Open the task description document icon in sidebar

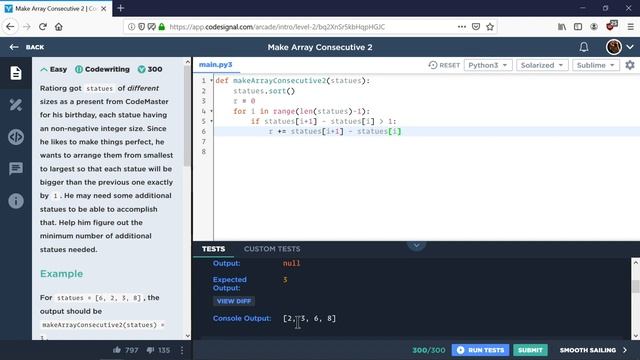click(16, 73)
